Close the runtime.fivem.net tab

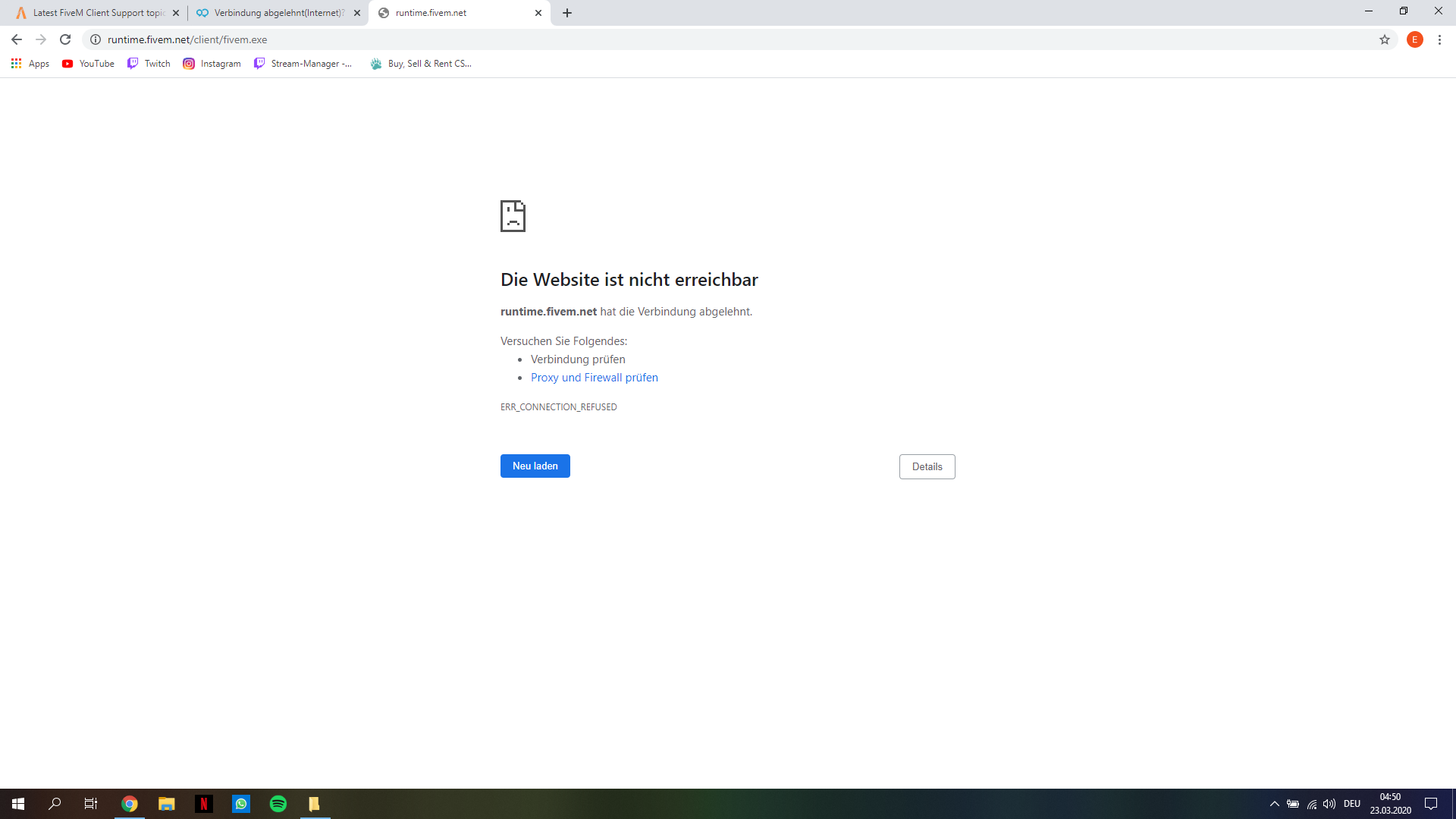click(x=538, y=13)
